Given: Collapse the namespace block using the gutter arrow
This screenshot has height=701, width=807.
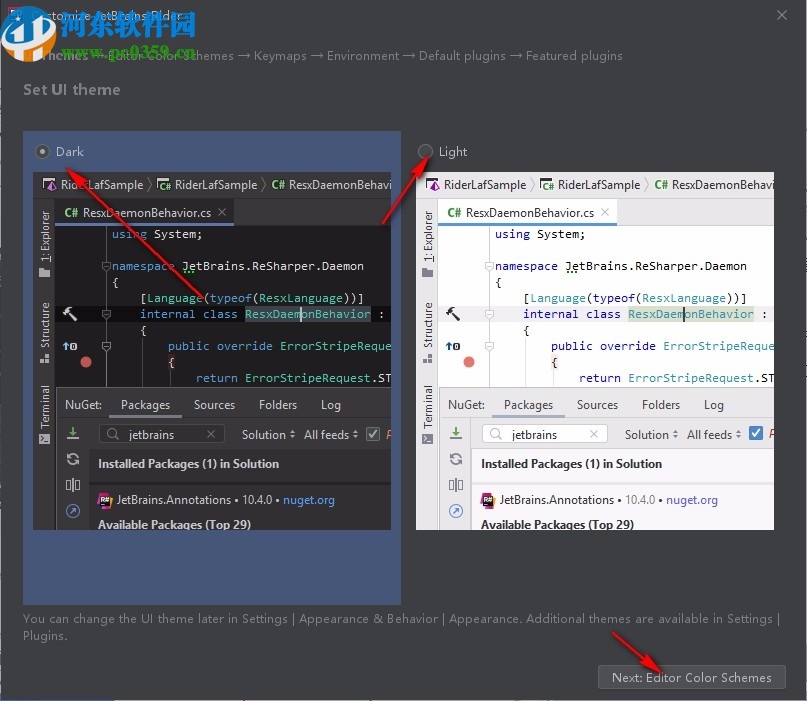Looking at the screenshot, I should 107,266.
